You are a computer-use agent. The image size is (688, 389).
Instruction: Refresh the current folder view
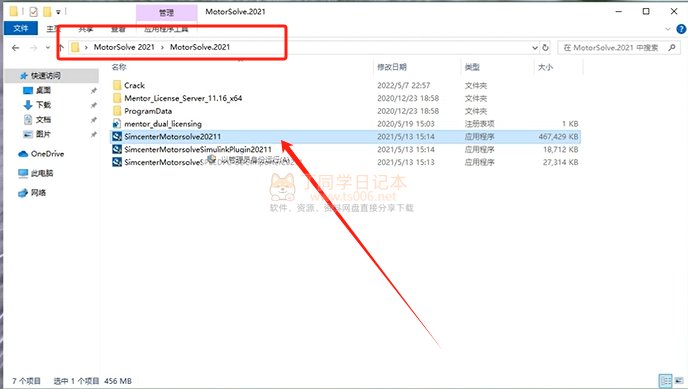click(x=545, y=47)
